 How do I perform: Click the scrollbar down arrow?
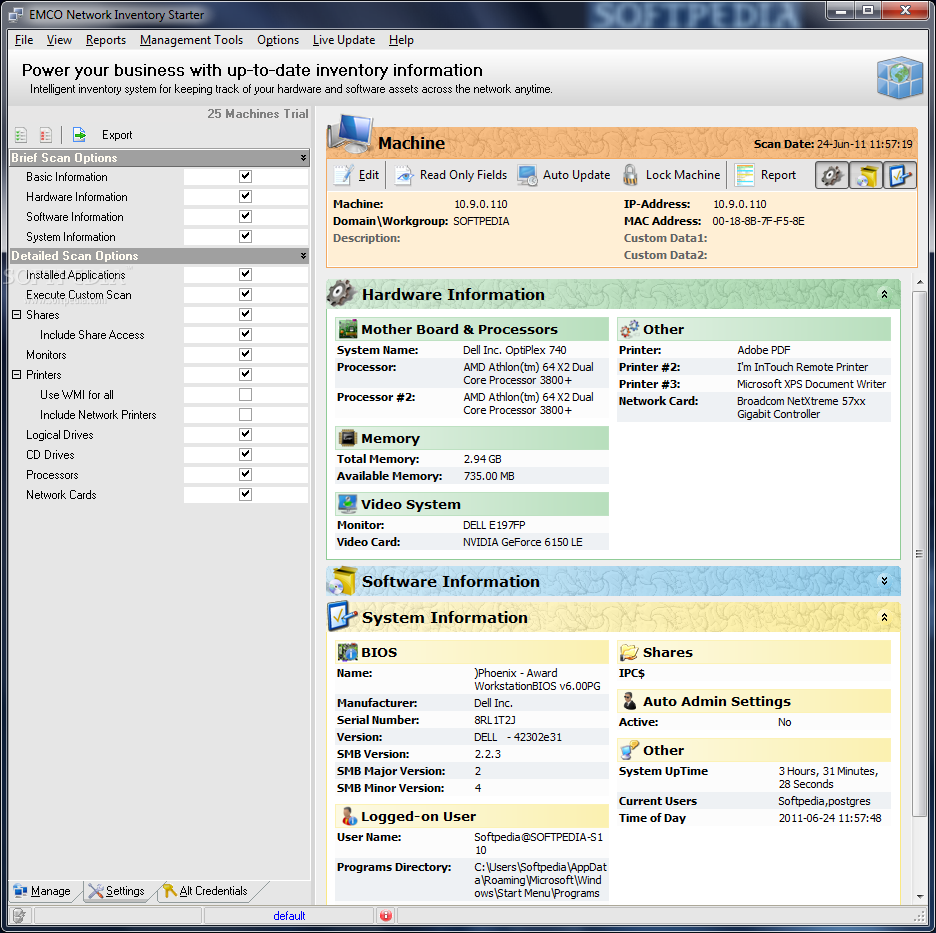(919, 896)
